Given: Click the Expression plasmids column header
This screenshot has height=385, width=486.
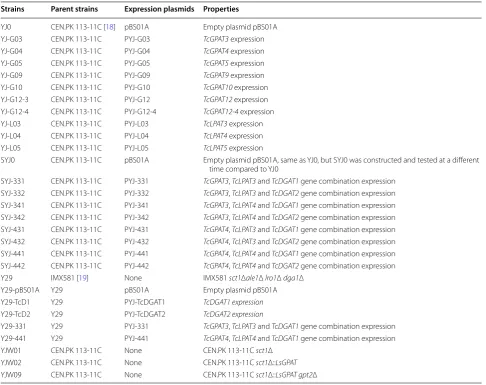Looking at the screenshot, I should (x=159, y=9).
